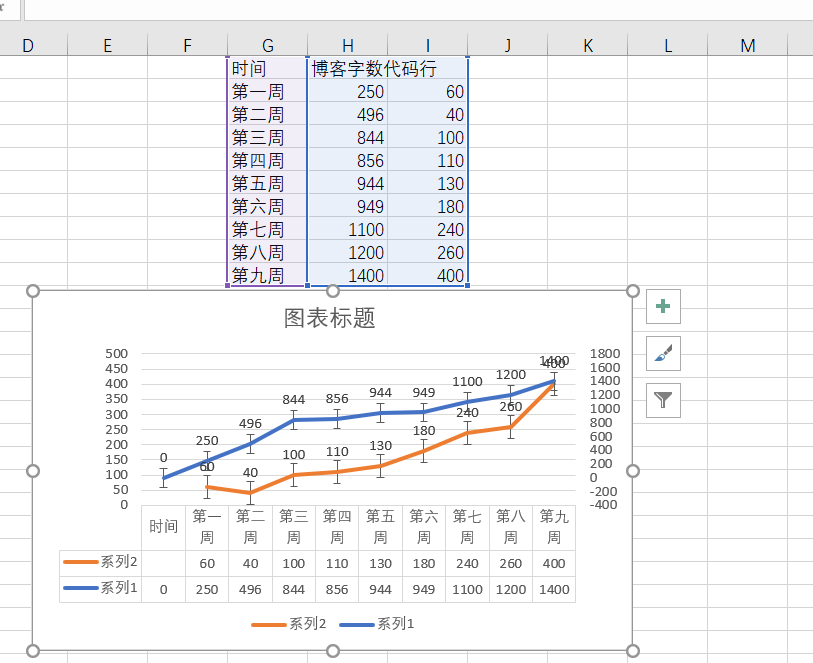Click the 系列1 row label in data table

(101, 587)
